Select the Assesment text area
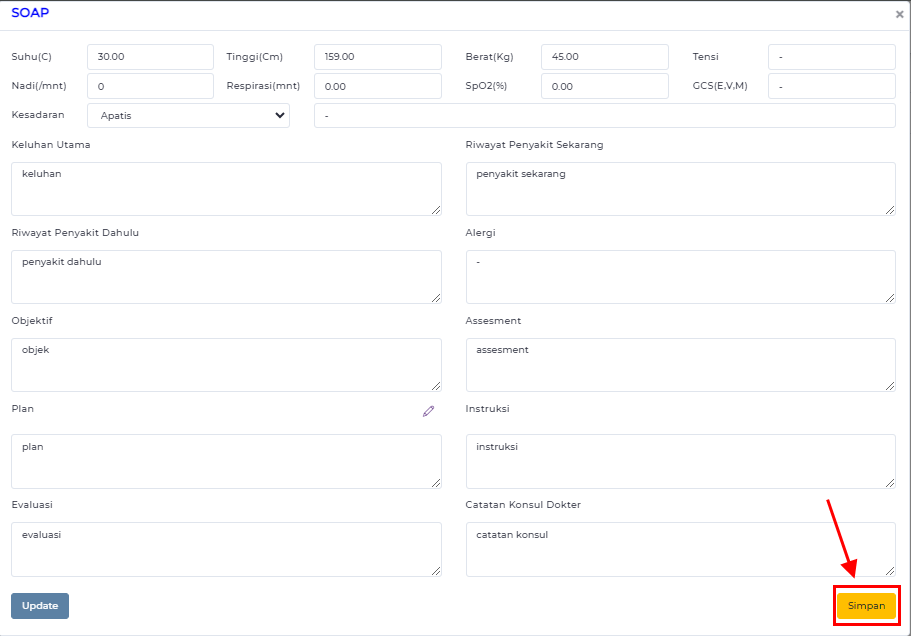Image resolution: width=911 pixels, height=636 pixels. click(x=680, y=365)
